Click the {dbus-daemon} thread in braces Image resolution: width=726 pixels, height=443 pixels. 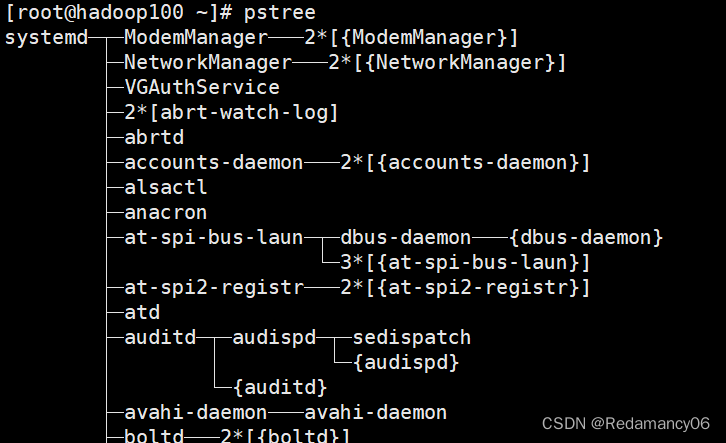click(586, 238)
